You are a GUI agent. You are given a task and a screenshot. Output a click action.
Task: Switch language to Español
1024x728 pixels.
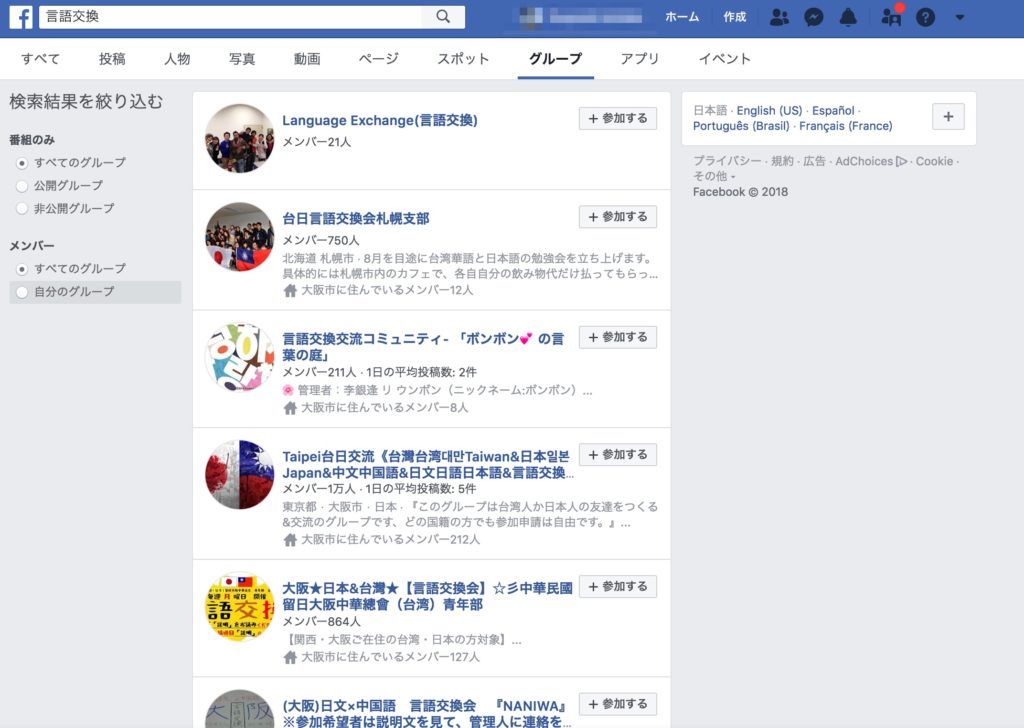click(833, 111)
